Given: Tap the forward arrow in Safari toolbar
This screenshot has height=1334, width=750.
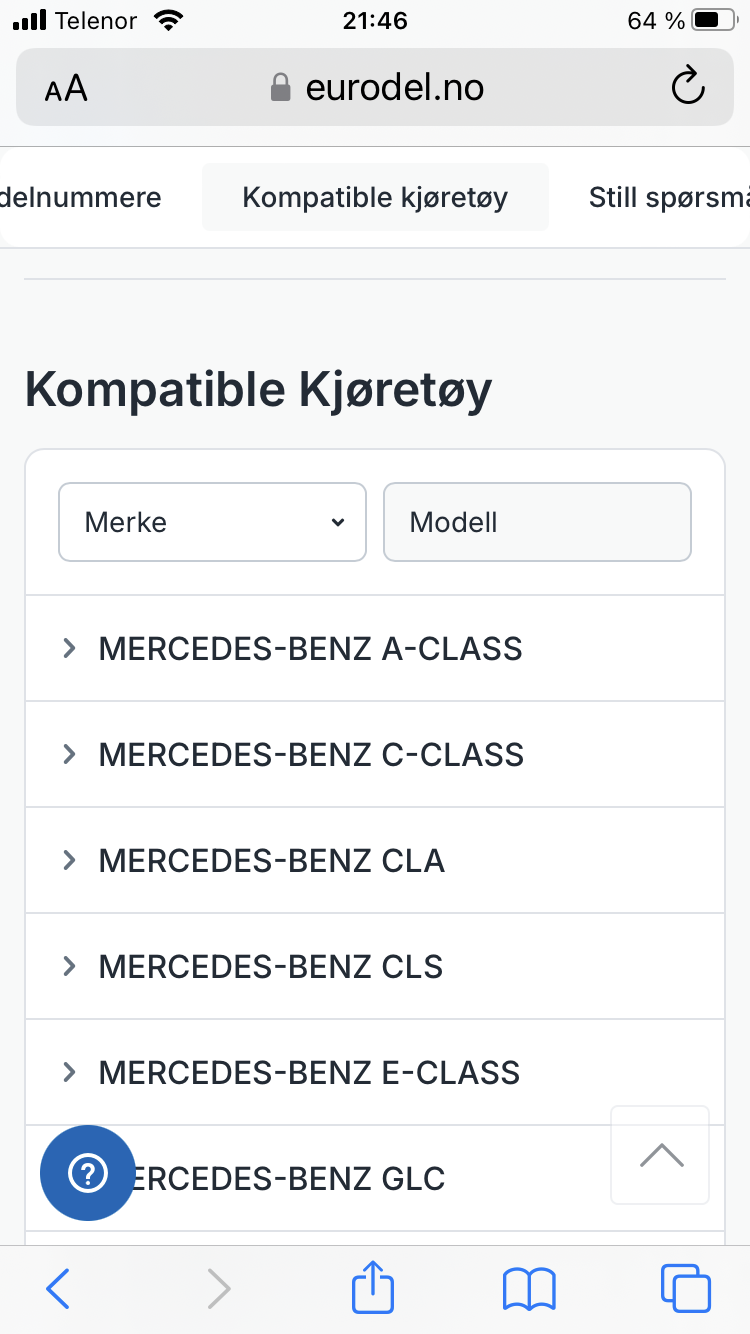Looking at the screenshot, I should (x=218, y=1288).
